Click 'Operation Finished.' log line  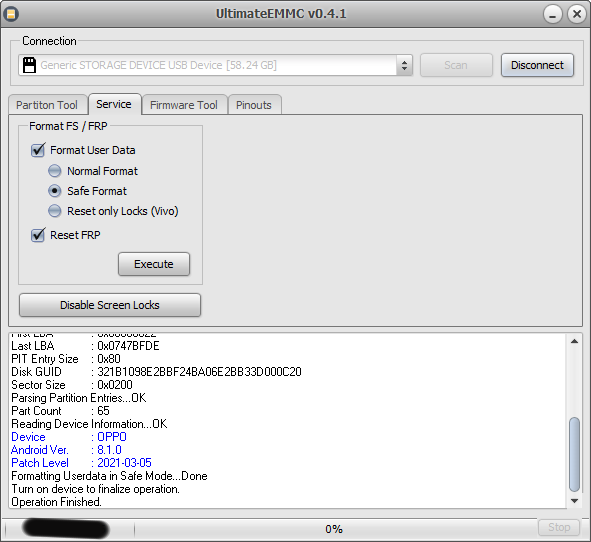pos(57,502)
